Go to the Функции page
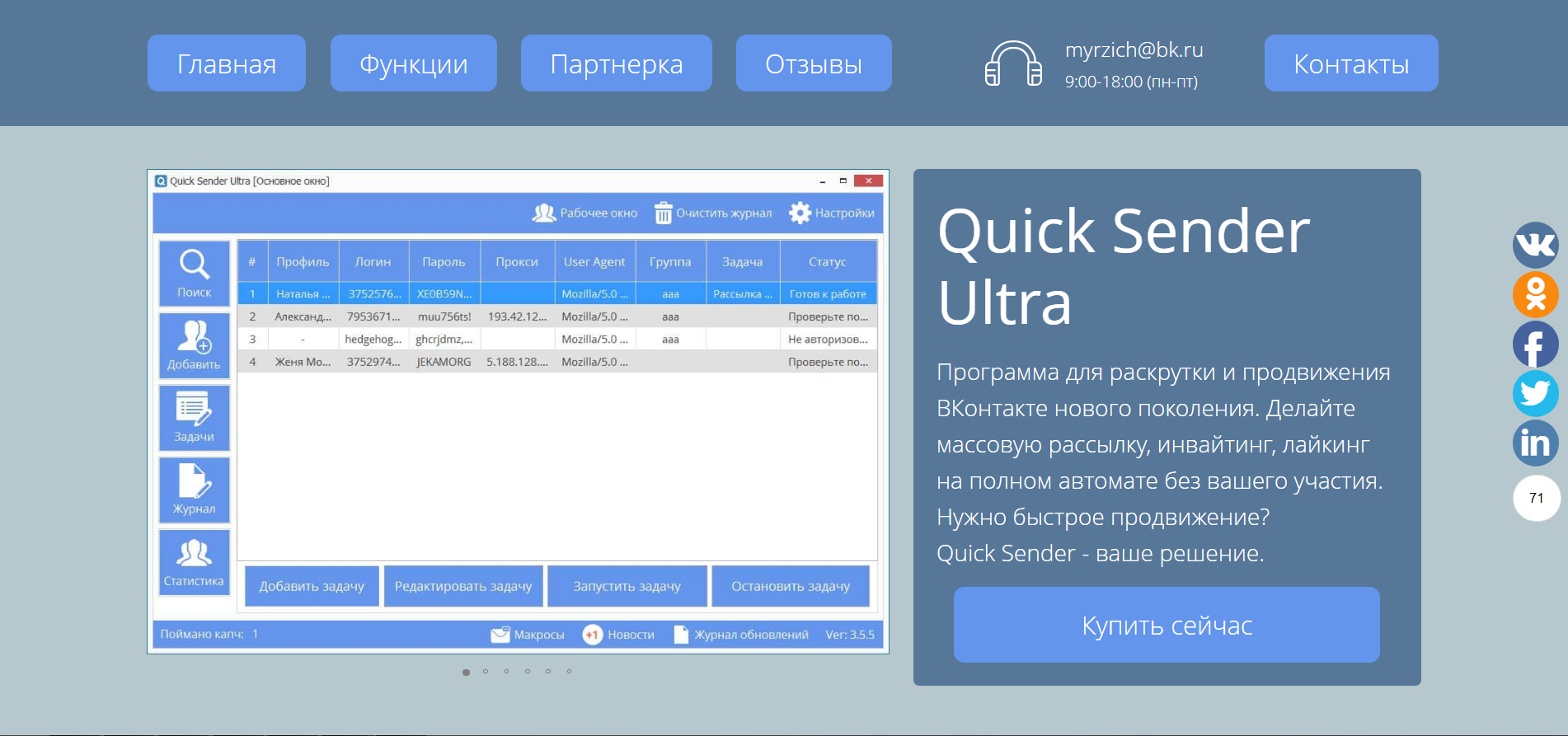Viewport: 1568px width, 736px height. click(413, 63)
